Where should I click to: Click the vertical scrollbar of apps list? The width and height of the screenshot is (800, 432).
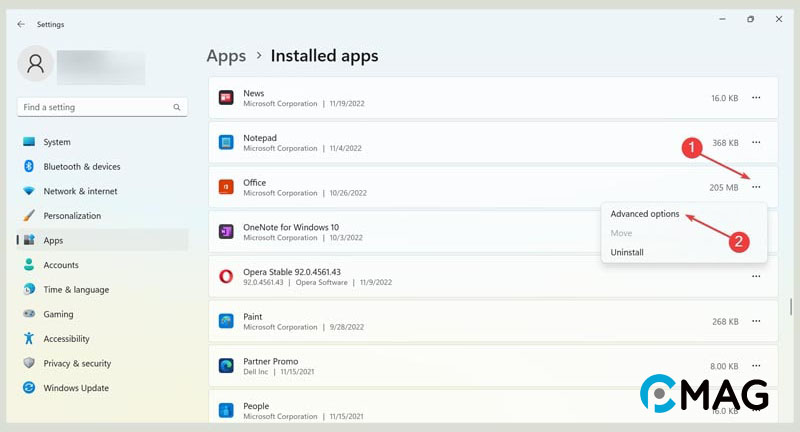[x=791, y=305]
